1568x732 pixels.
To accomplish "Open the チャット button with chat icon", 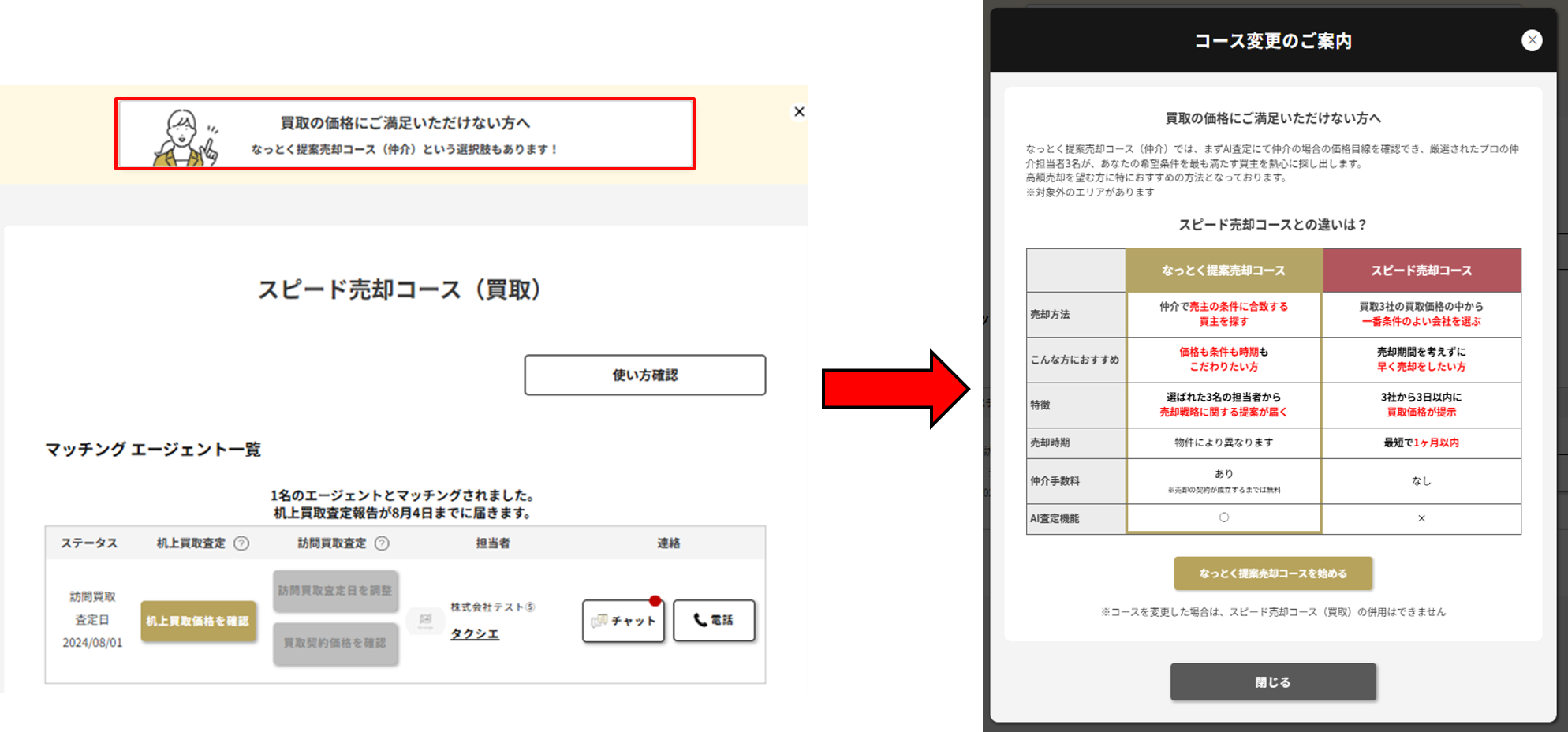I will point(623,621).
